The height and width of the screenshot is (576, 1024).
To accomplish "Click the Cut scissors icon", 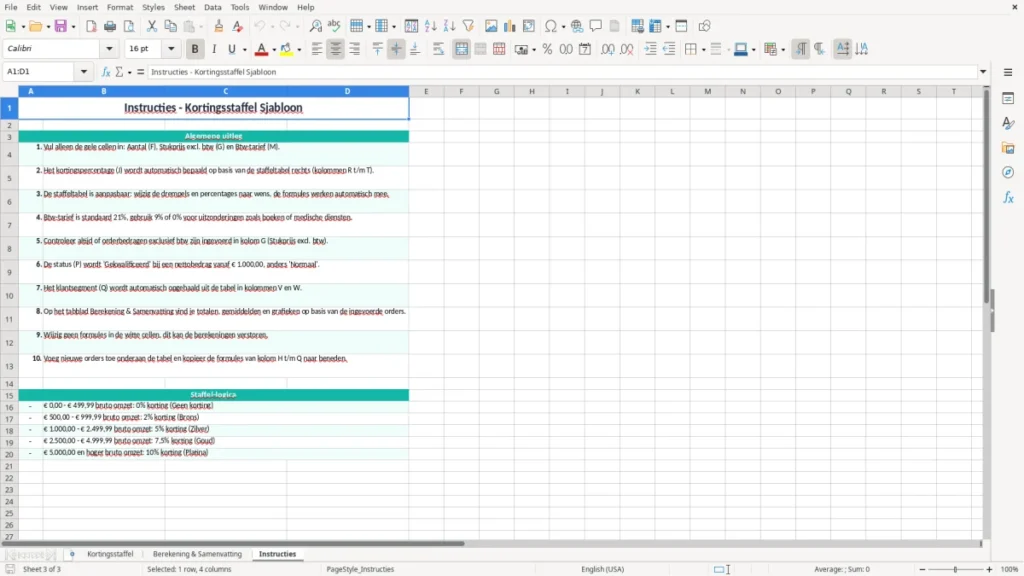I will coord(152,26).
